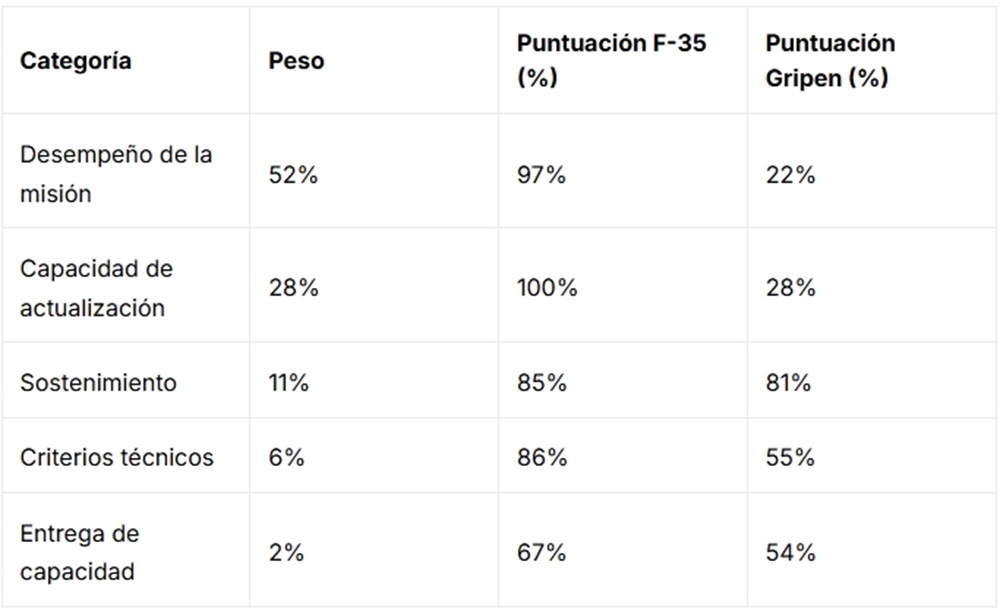
Task: Select the 54% Gripen score
Action: (790, 553)
